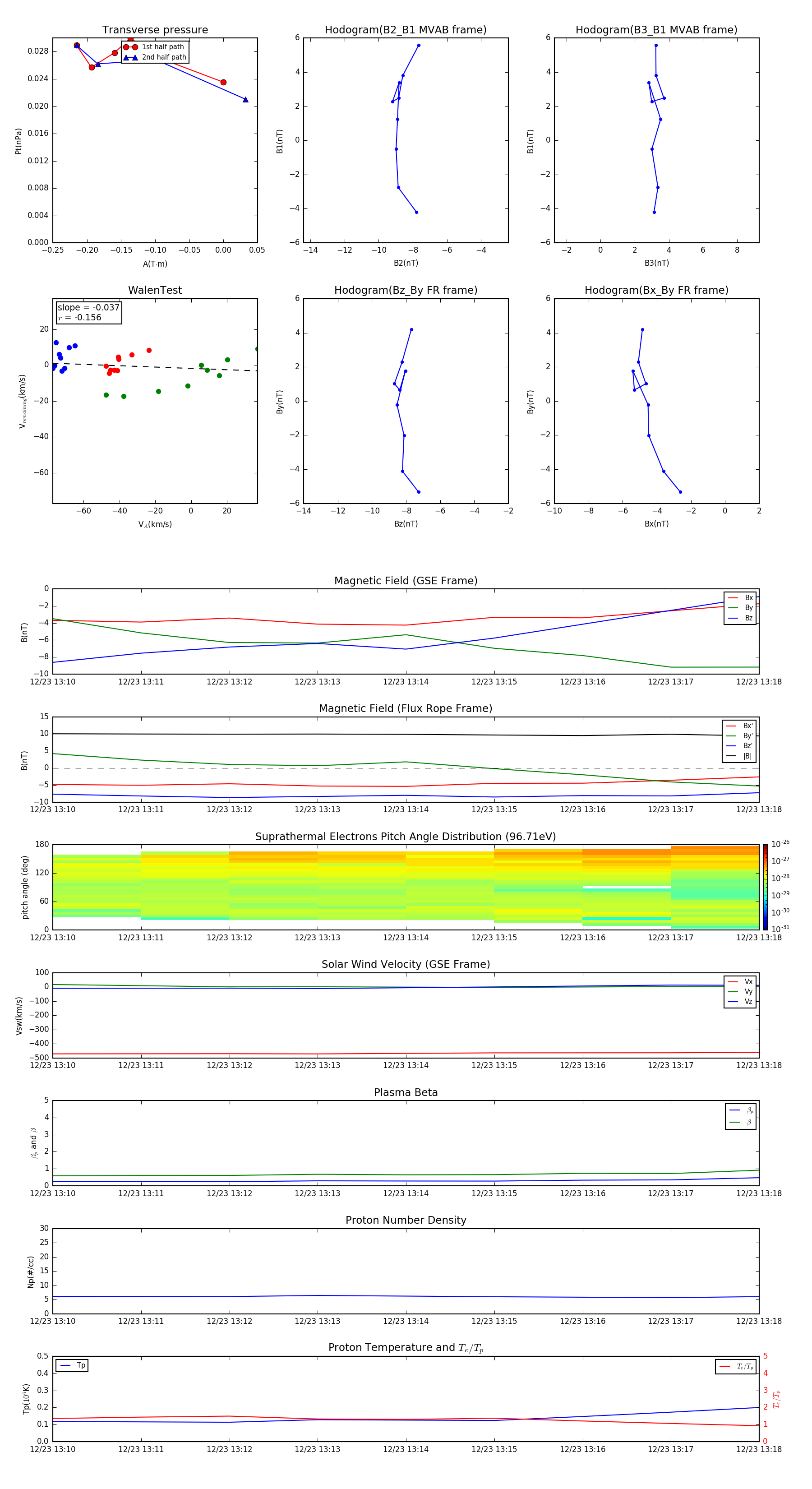Viewport: 812px width, 1489px height.
Task: Click the 0.028 tick in Transverse pressure
Action: click(x=38, y=51)
